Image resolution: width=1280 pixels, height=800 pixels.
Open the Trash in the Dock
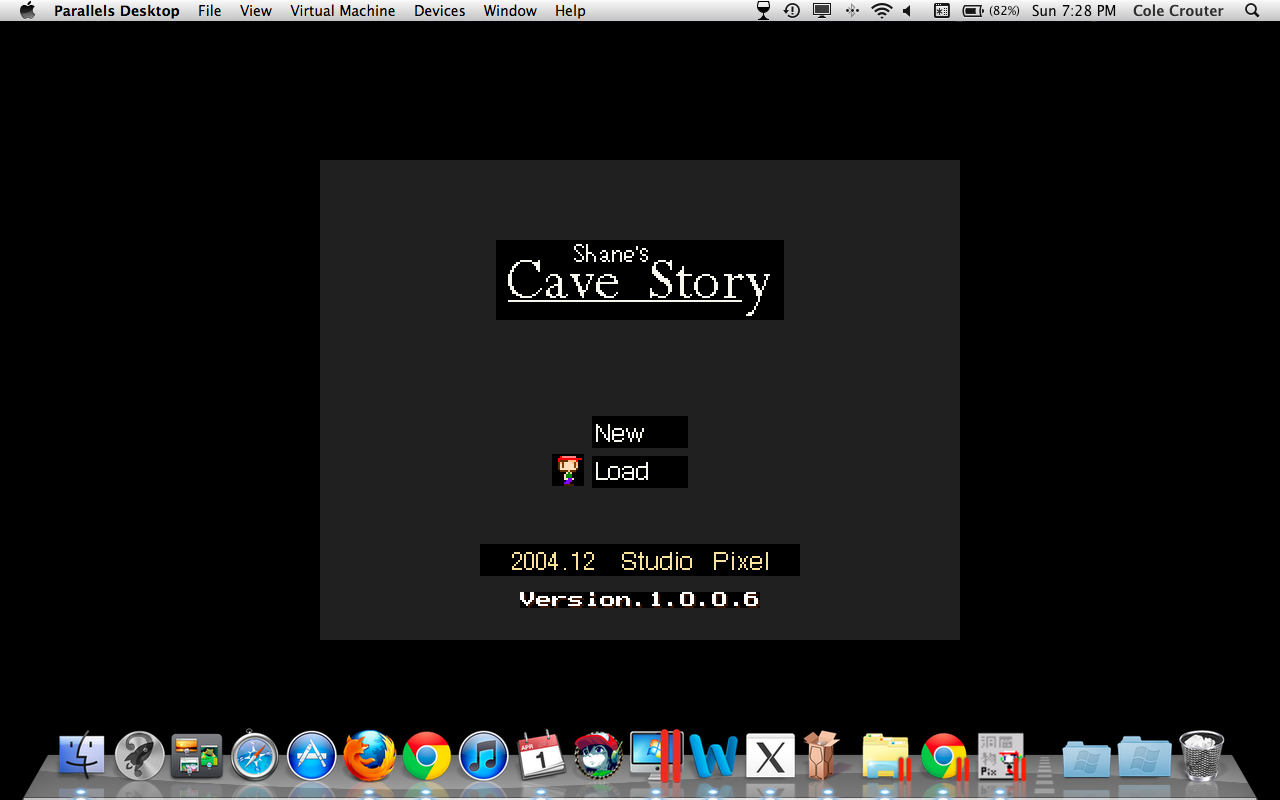pos(1202,756)
